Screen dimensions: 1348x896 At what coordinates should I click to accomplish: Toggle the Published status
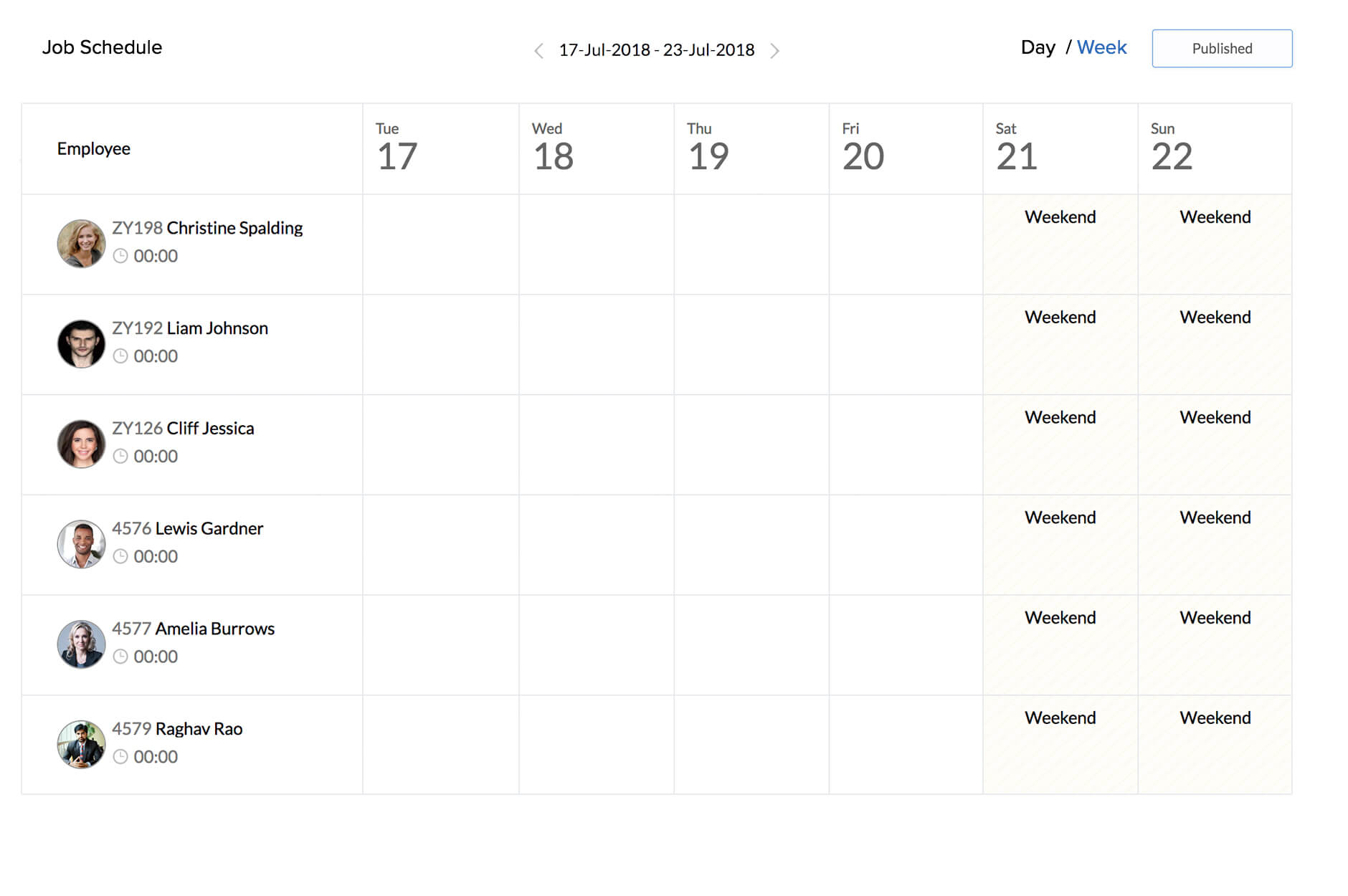click(1222, 48)
